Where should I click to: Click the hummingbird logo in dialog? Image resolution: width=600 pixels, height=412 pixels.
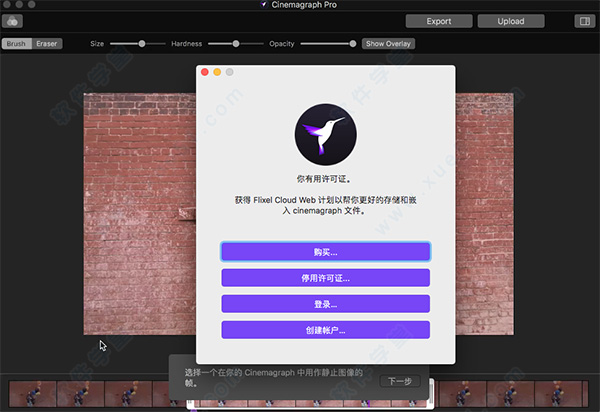(326, 134)
